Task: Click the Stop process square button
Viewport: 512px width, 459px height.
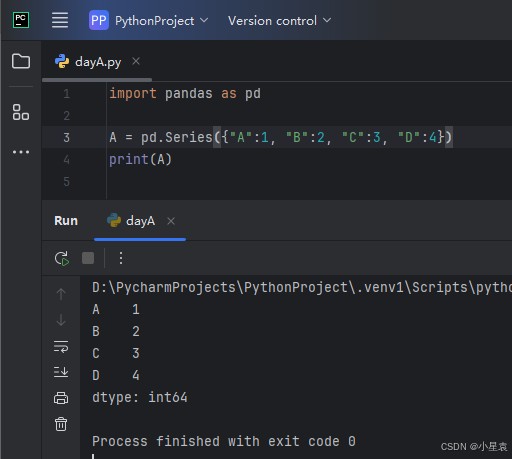Action: (88, 258)
